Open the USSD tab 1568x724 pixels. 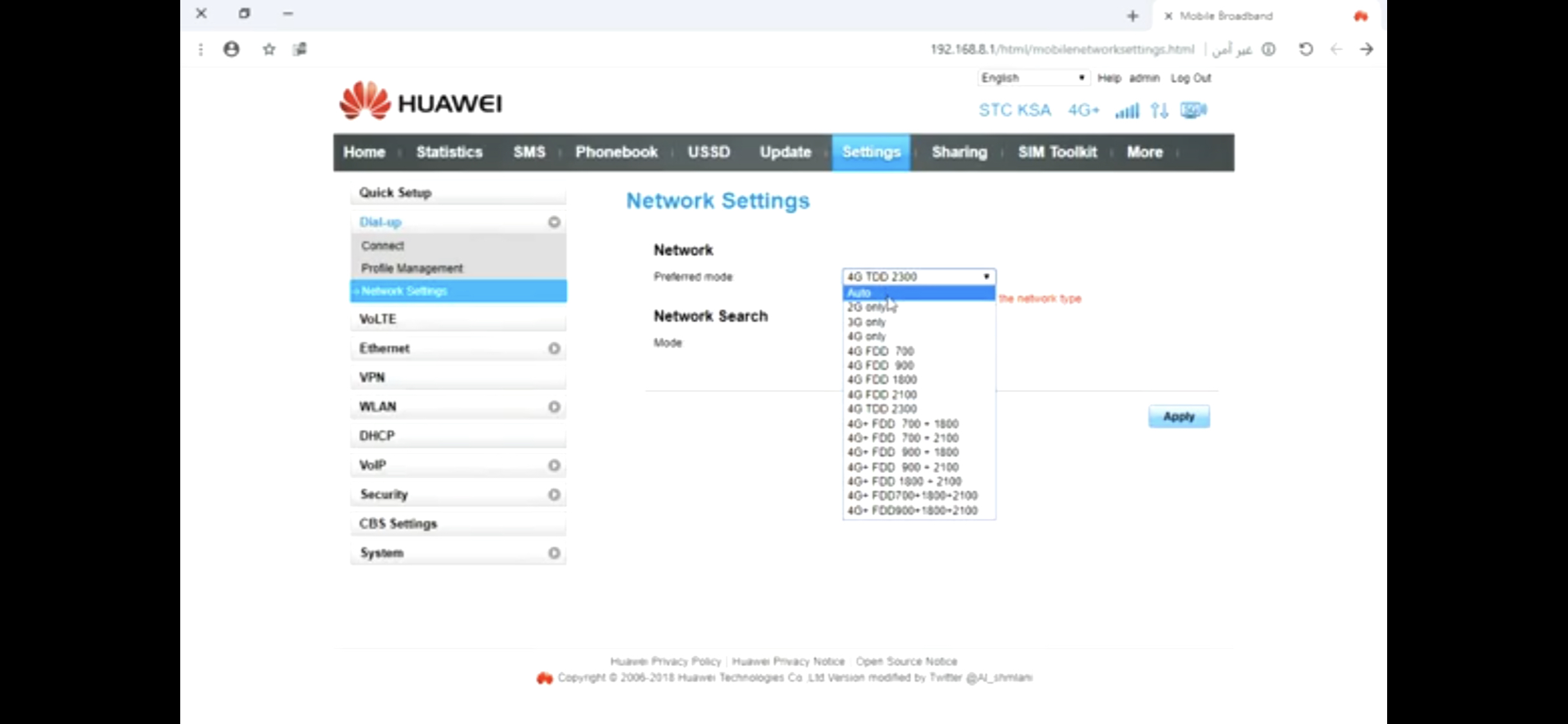tap(709, 153)
